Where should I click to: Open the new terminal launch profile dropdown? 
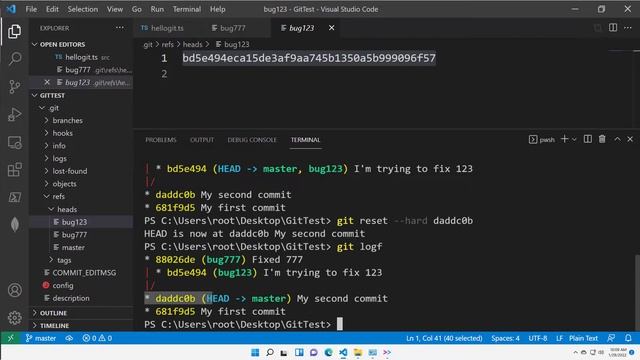click(x=574, y=140)
